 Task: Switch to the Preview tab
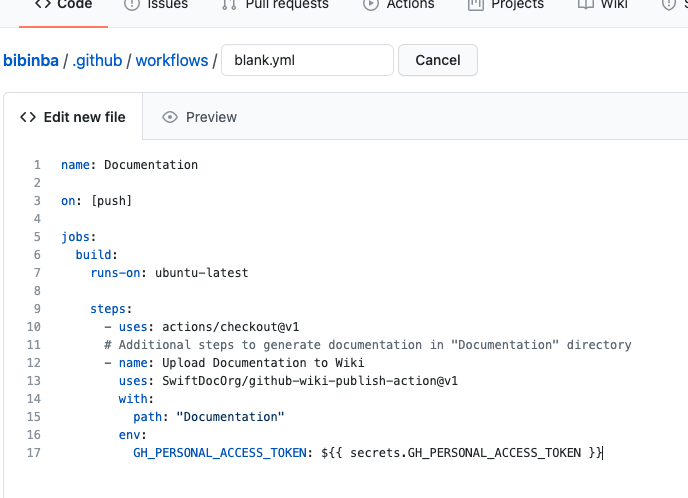click(211, 117)
